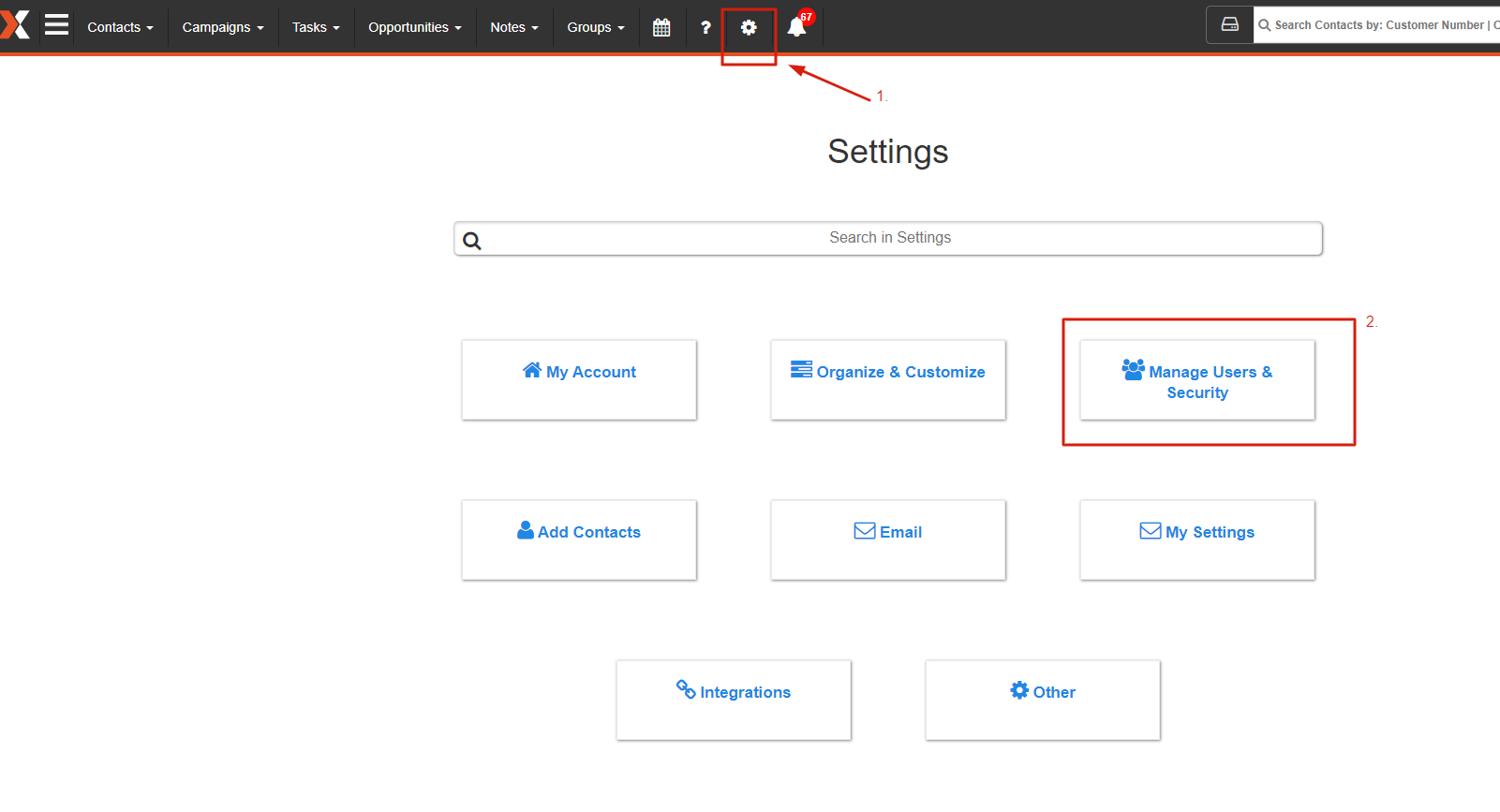Open Manage Users & Security tile

[x=1197, y=380]
